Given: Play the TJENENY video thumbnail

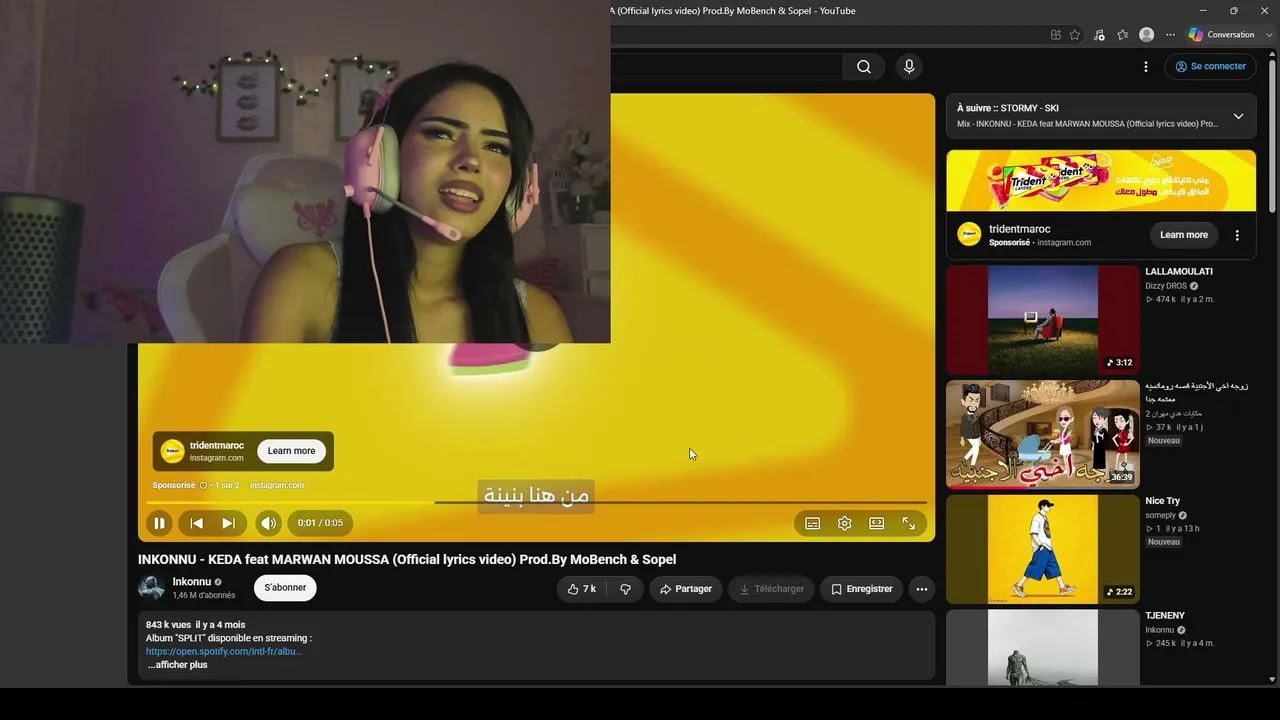Looking at the screenshot, I should [1043, 648].
